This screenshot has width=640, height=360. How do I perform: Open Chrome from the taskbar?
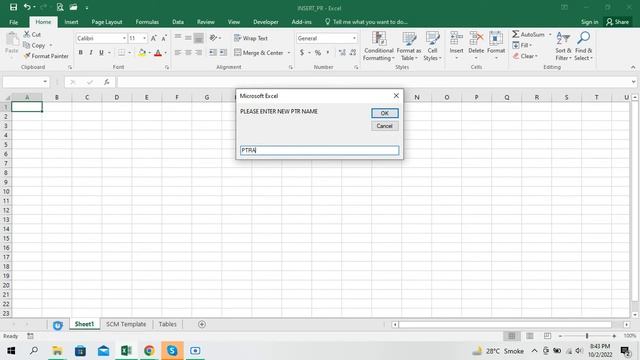tap(149, 351)
